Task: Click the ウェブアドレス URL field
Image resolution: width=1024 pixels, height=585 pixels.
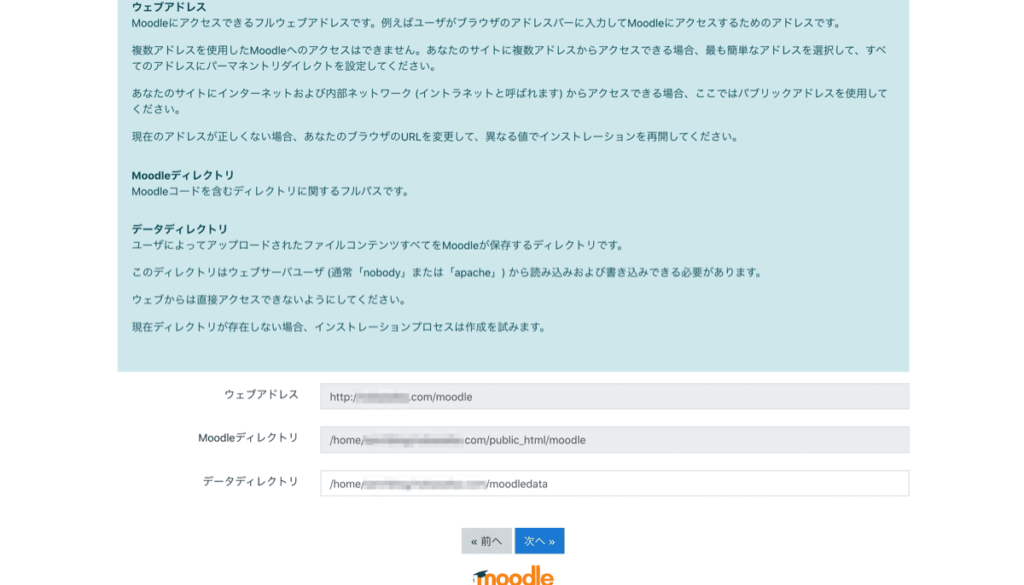Action: click(615, 396)
